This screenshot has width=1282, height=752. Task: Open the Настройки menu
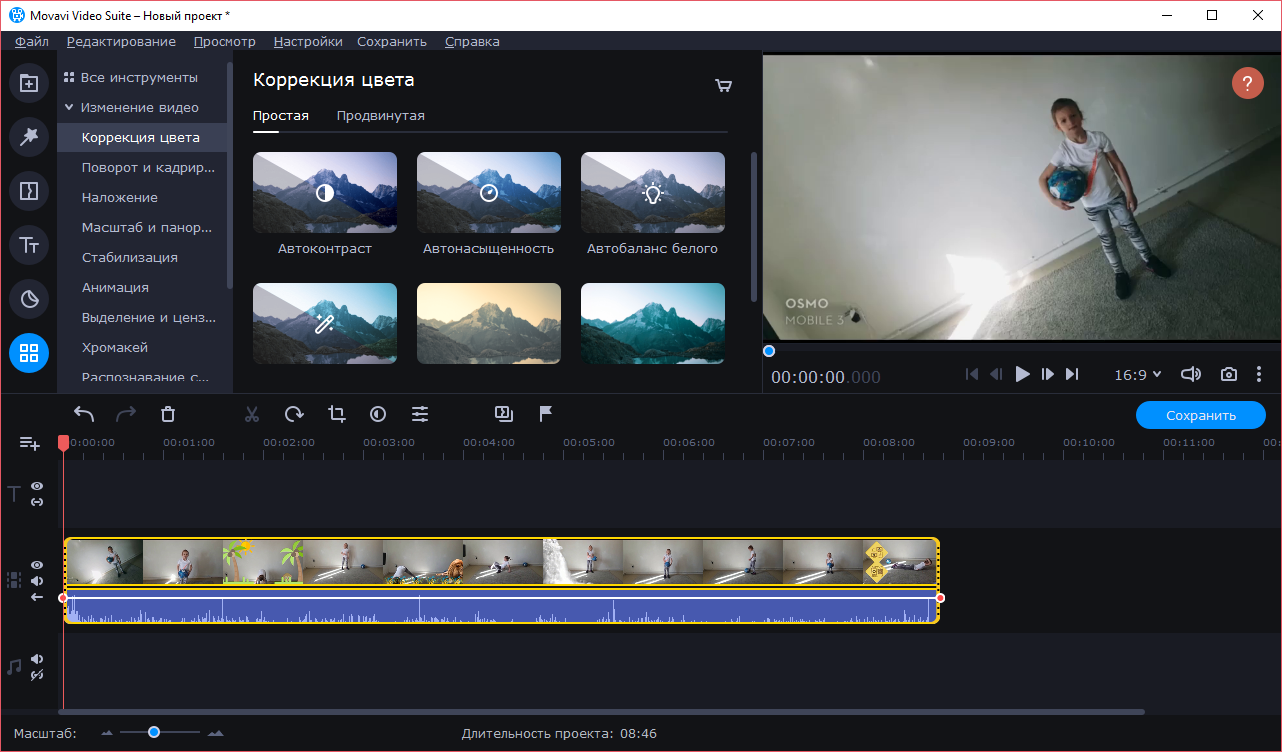(308, 41)
